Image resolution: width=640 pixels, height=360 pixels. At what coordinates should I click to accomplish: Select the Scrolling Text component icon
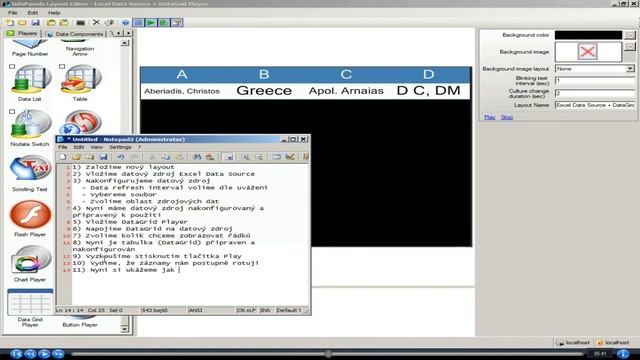point(30,169)
